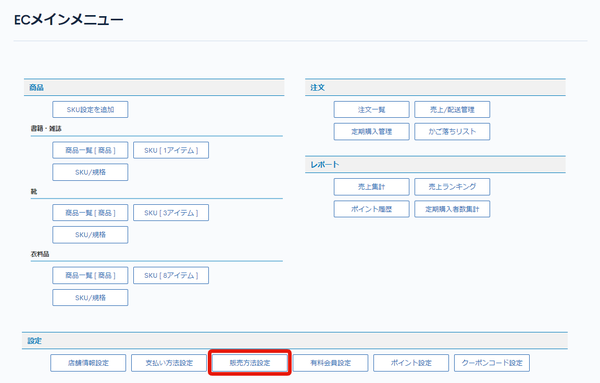Go to 売上/配送管理

tap(452, 109)
